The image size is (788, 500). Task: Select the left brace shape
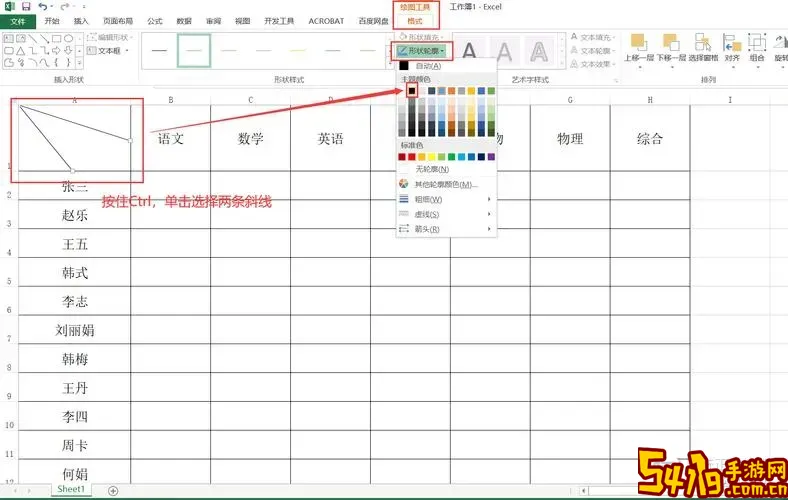[x=56, y=63]
